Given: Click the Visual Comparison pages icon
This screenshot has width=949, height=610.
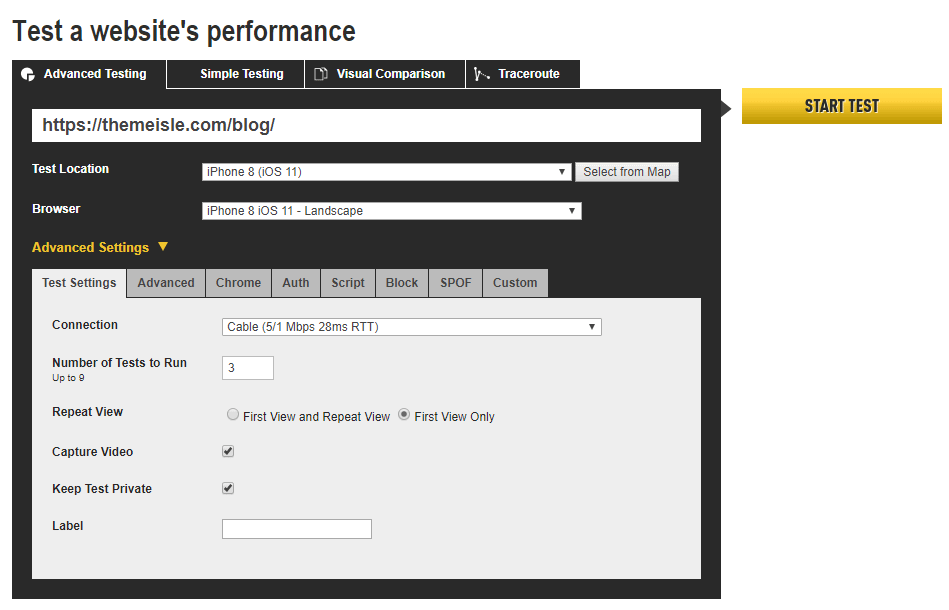Looking at the screenshot, I should pyautogui.click(x=321, y=74).
